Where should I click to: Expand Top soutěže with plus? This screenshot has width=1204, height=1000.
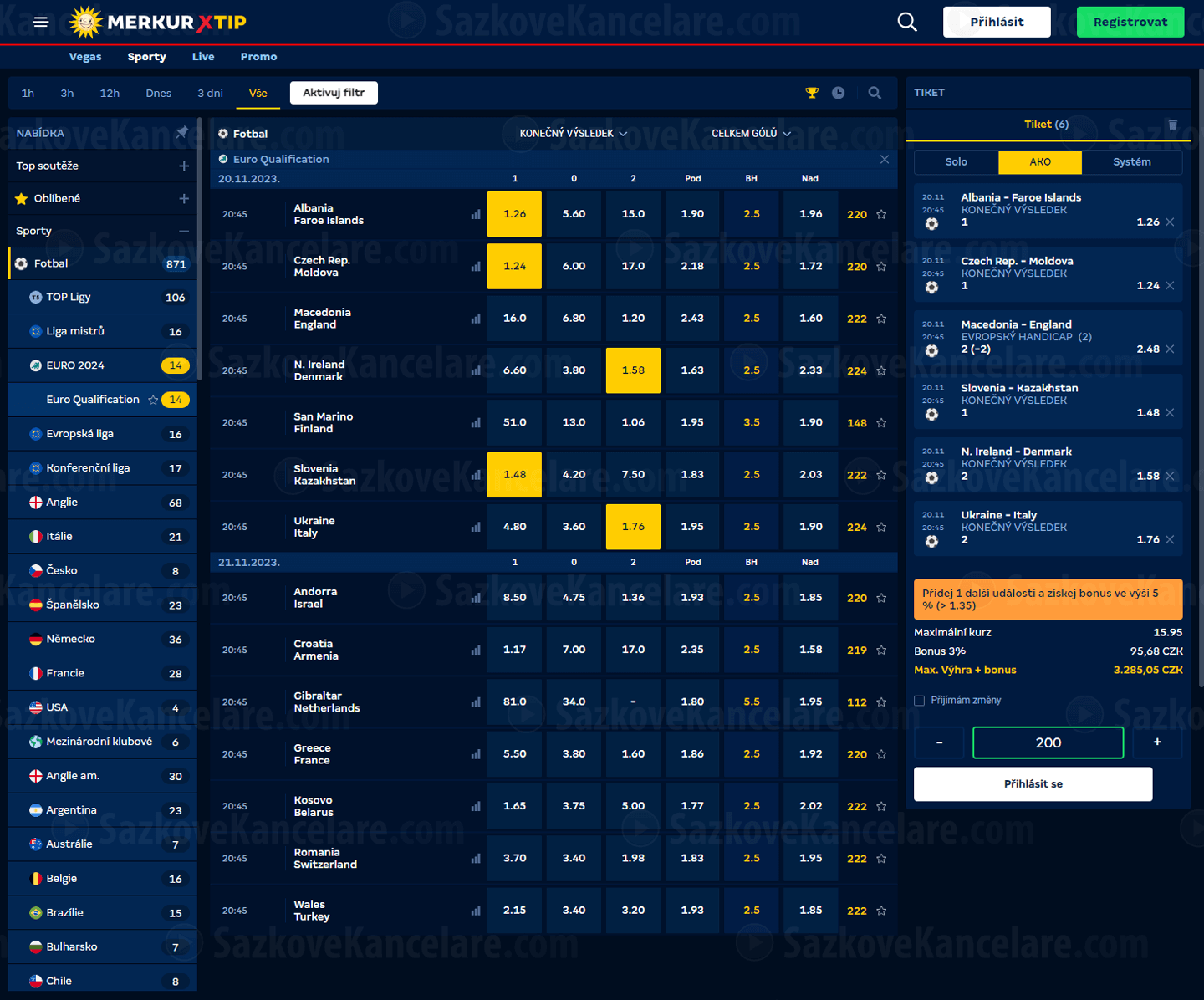[x=184, y=166]
